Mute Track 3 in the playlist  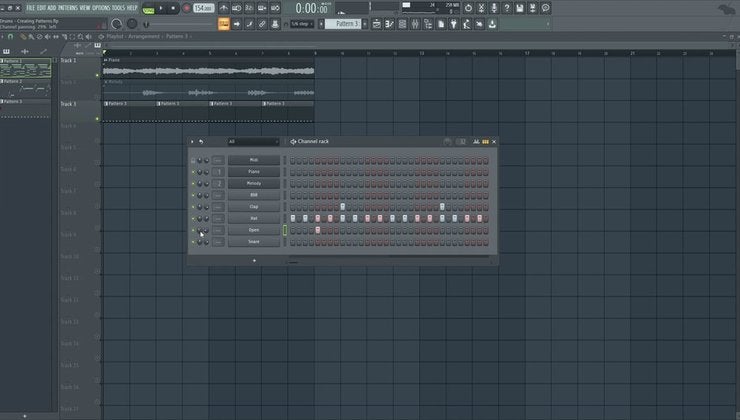(98, 118)
